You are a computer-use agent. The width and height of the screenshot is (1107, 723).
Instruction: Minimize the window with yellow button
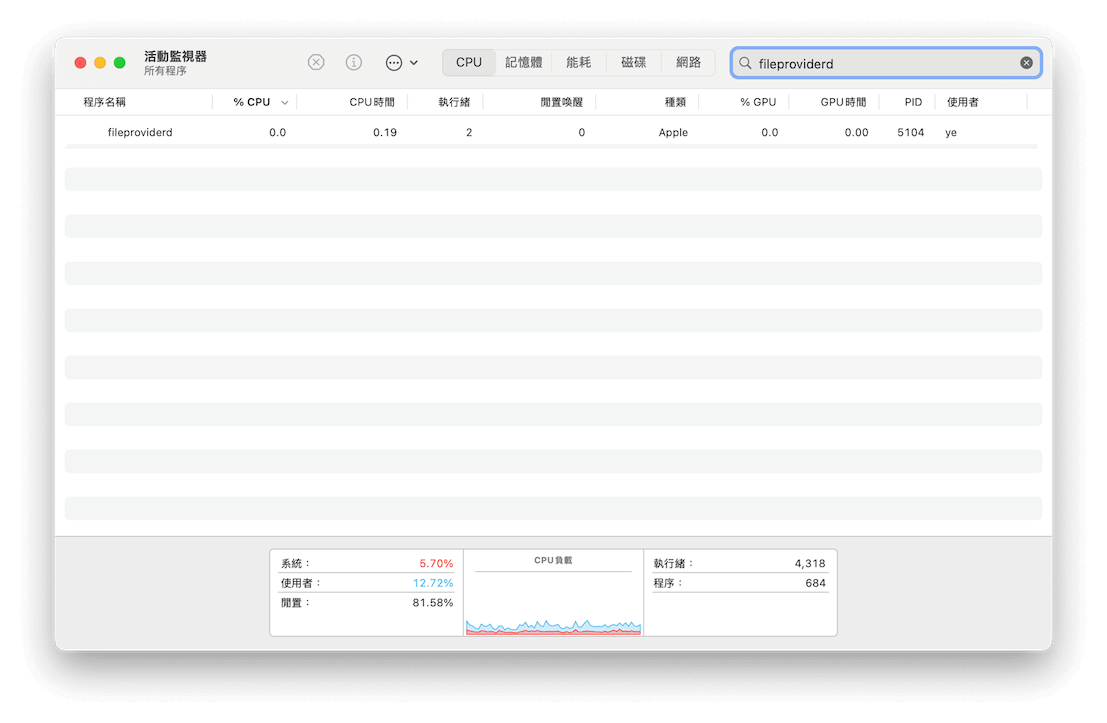100,63
